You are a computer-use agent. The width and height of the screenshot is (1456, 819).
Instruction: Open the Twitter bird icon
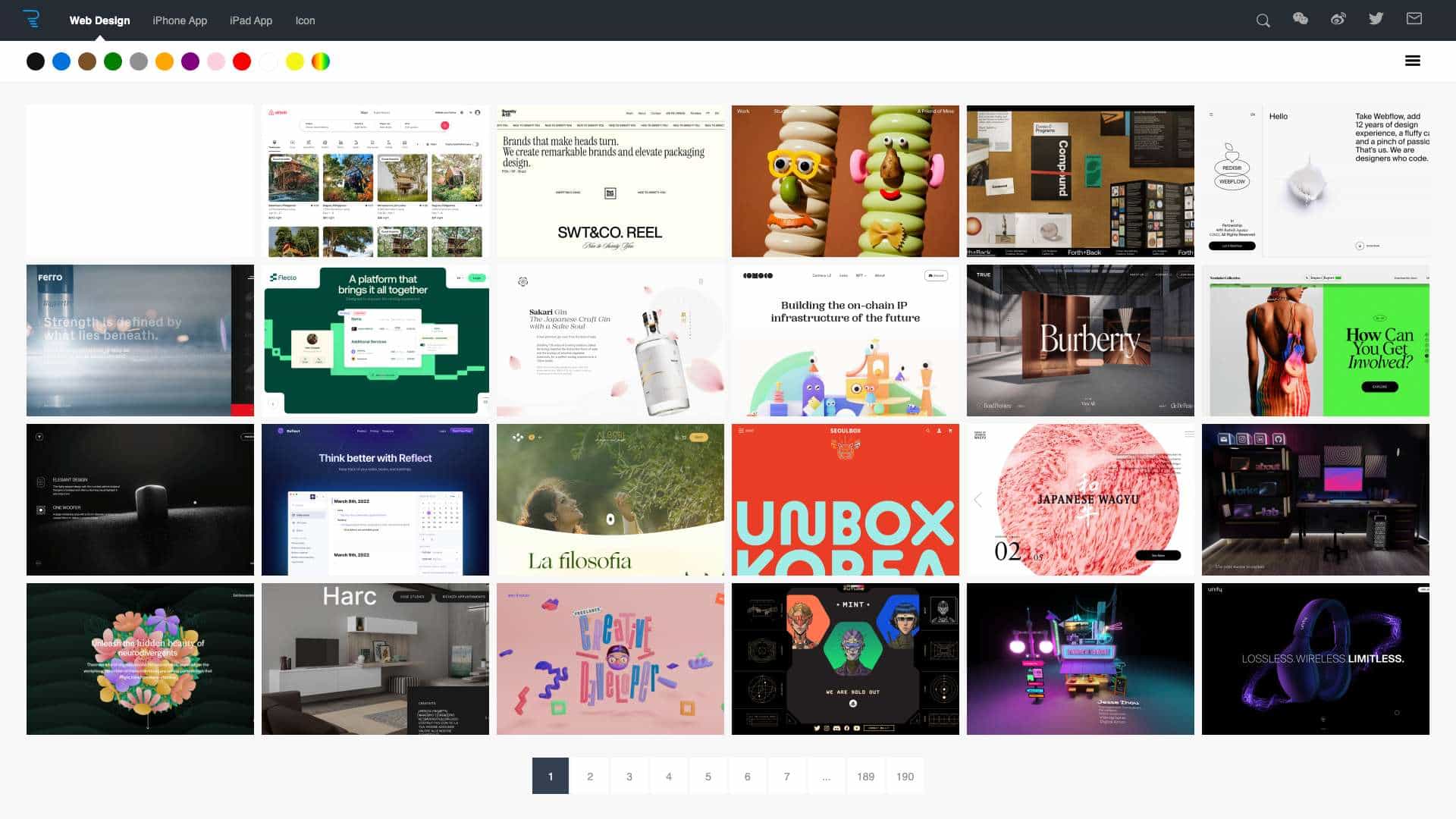(x=1376, y=19)
